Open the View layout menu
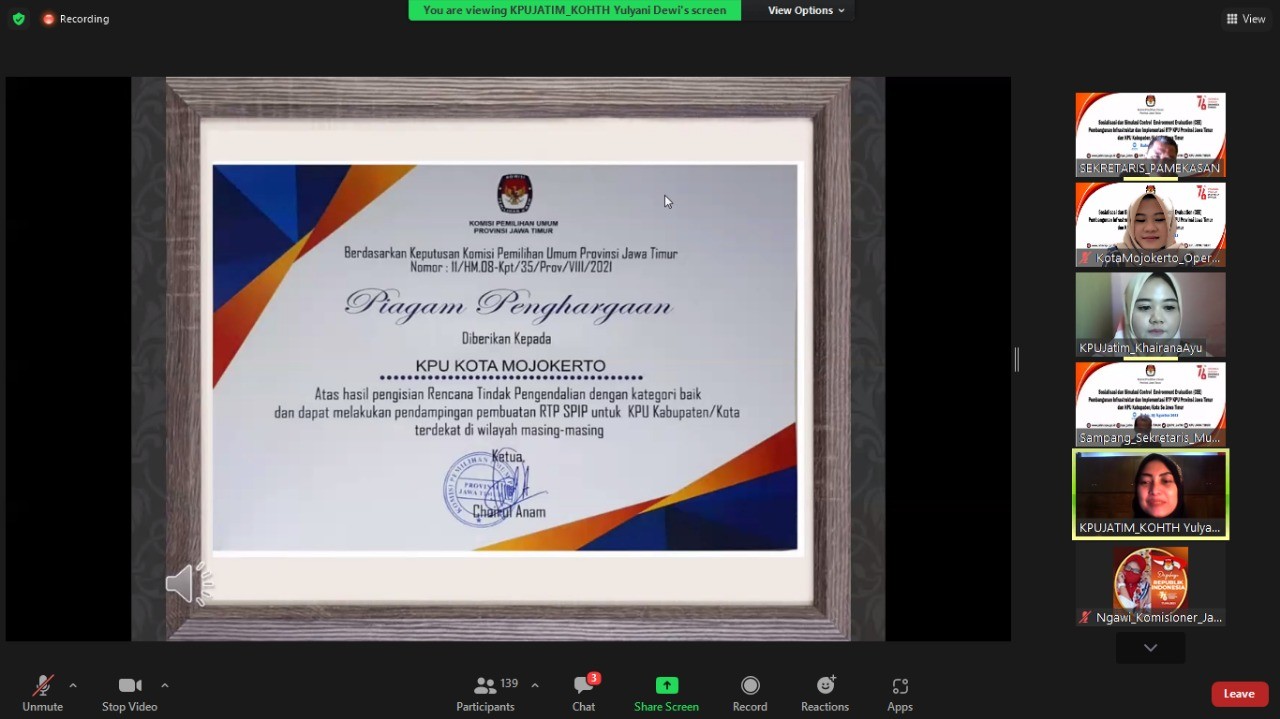The width and height of the screenshot is (1280, 719). (x=1245, y=19)
